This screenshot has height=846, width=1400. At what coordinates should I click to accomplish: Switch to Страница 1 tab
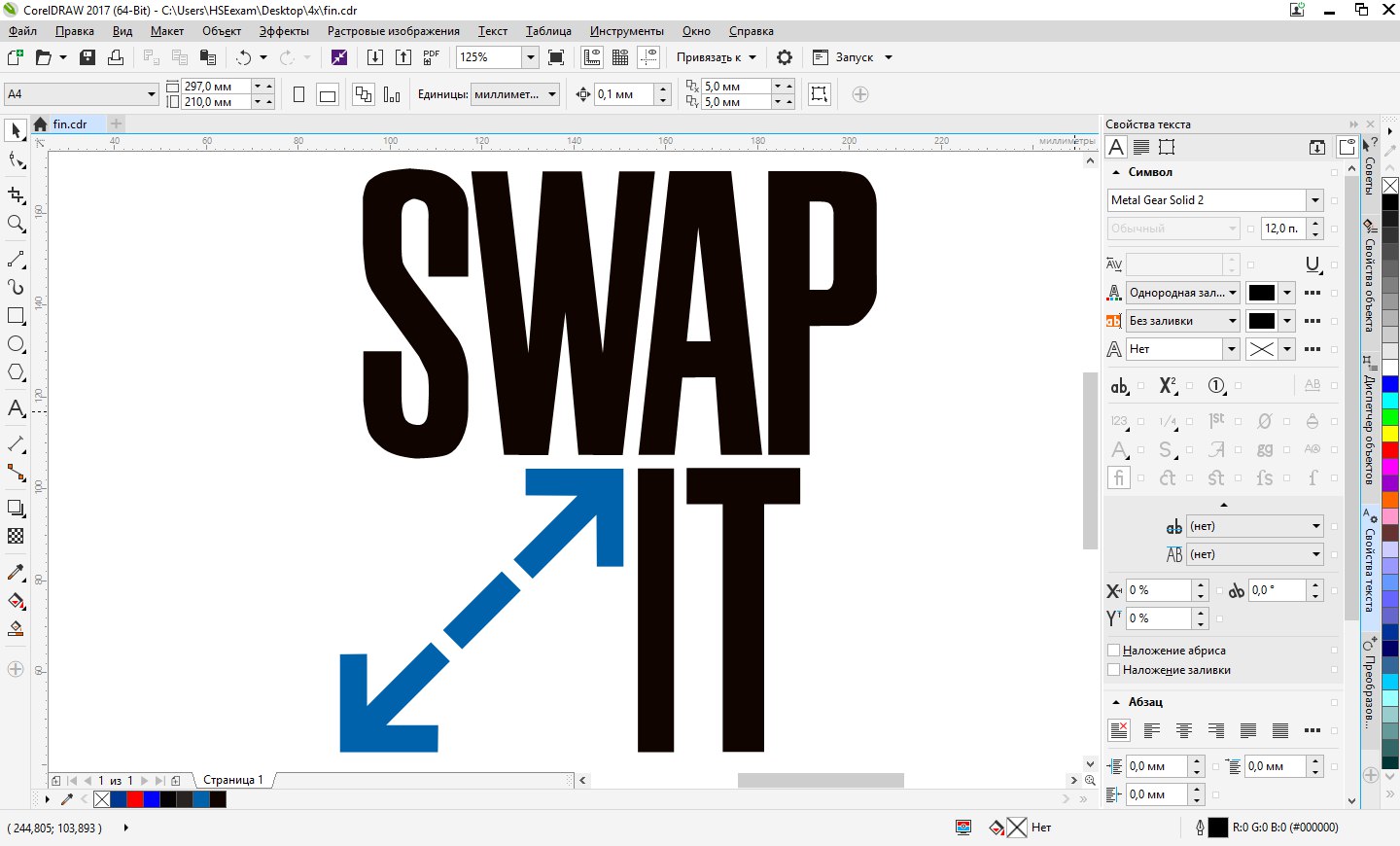click(232, 780)
